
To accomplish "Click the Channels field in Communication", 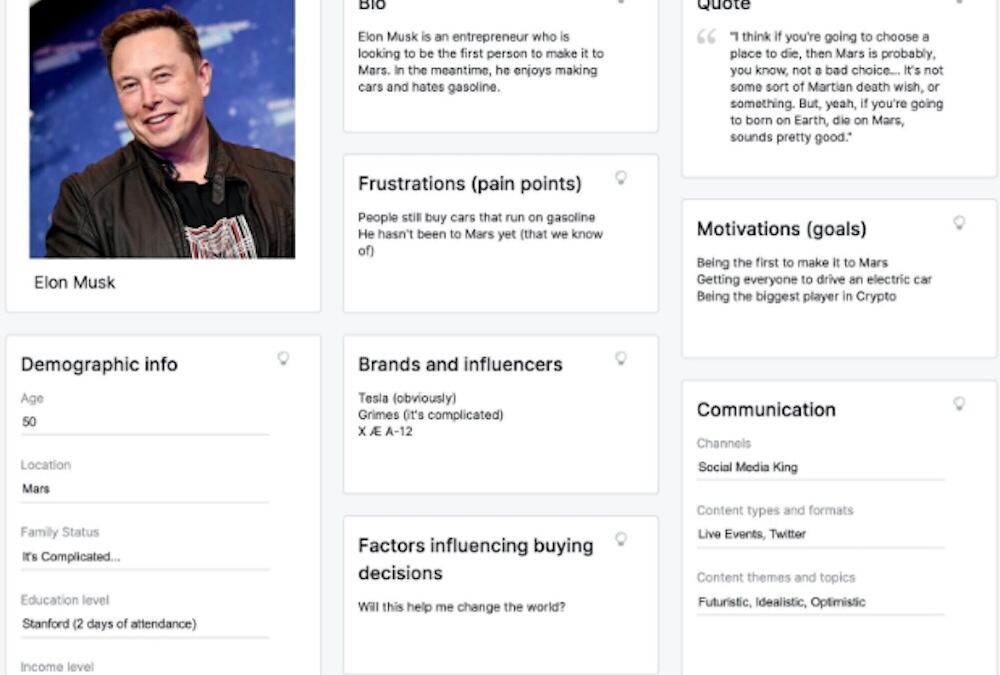I will coord(820,467).
